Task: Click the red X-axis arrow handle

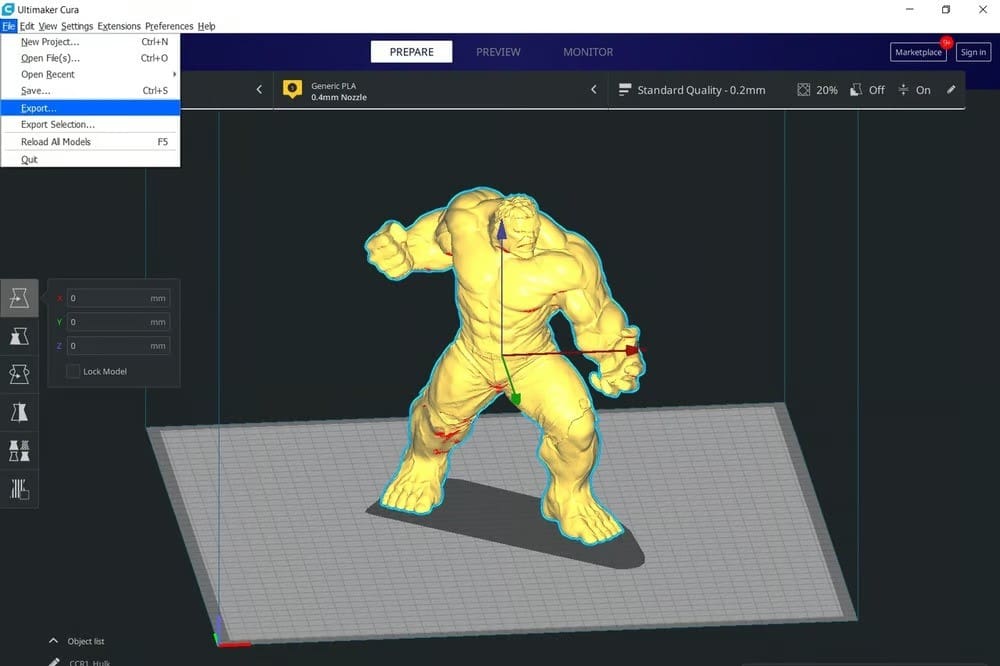Action: coord(632,350)
